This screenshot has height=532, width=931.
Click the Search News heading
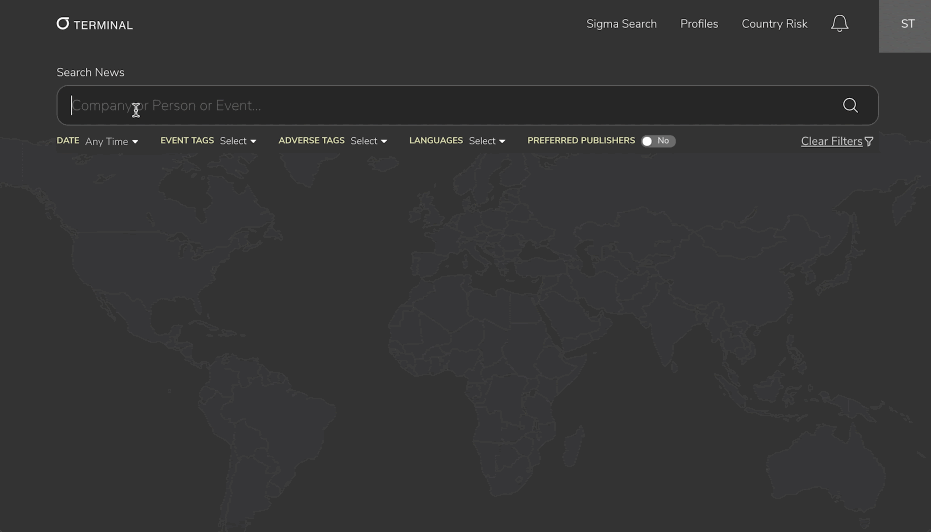pyautogui.click(x=90, y=73)
